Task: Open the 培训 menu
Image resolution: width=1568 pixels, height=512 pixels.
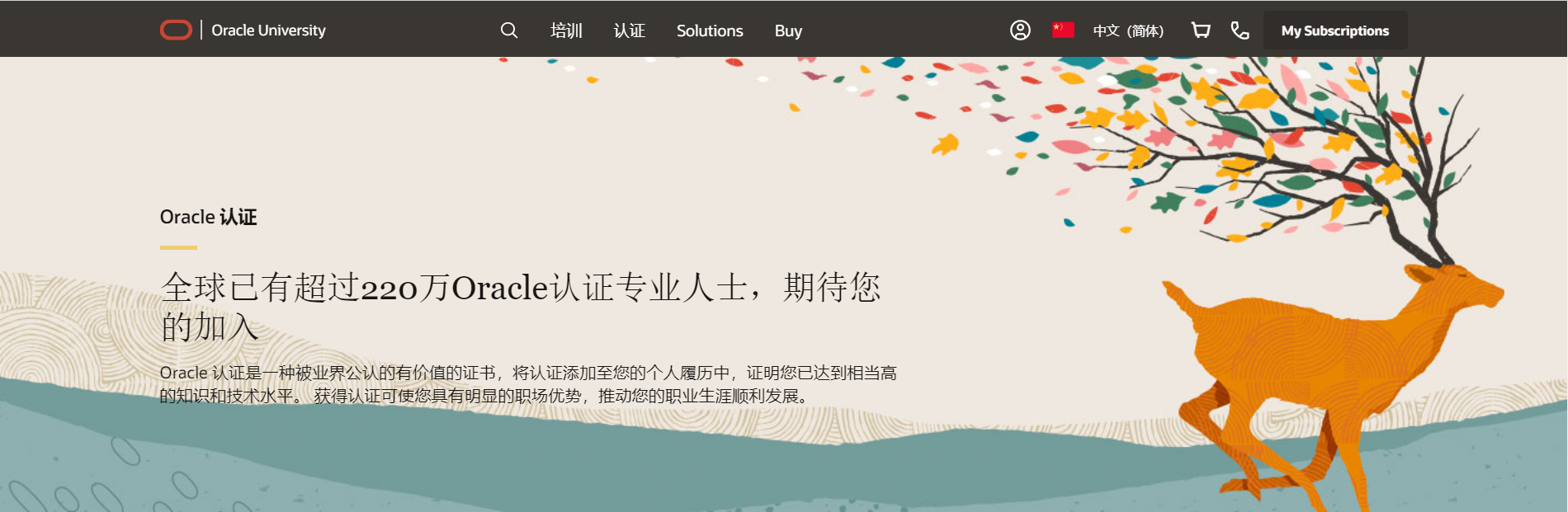Action: coord(566,31)
